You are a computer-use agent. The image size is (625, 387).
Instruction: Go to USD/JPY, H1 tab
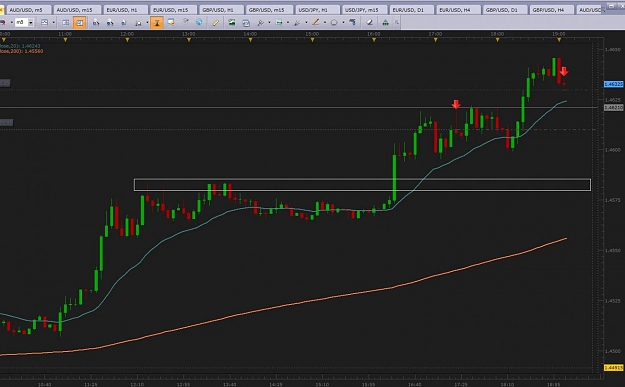317,10
